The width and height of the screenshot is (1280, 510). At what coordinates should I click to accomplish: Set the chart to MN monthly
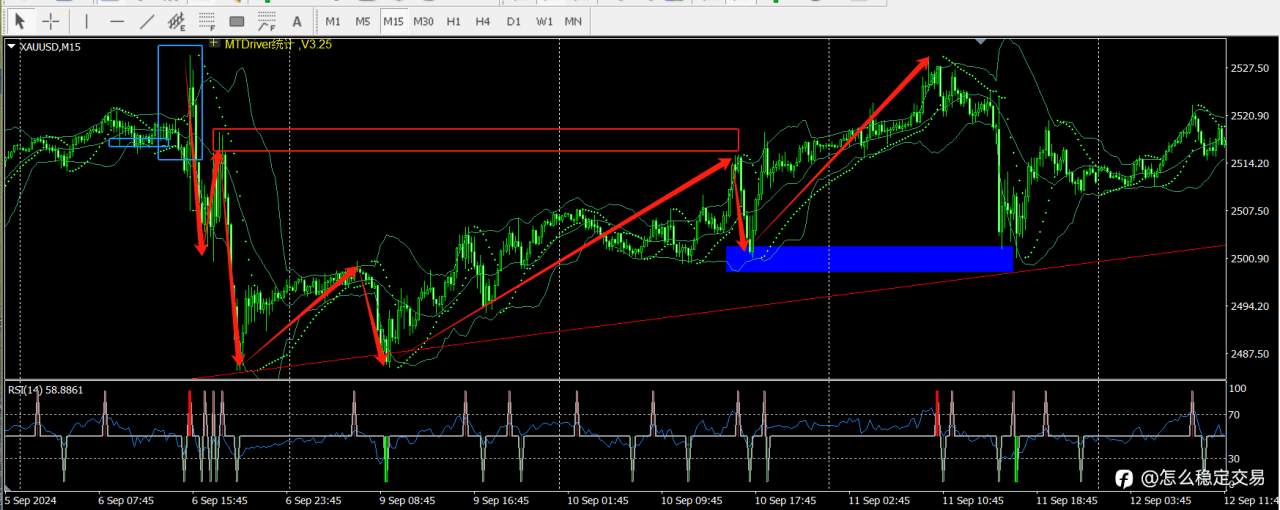point(573,21)
